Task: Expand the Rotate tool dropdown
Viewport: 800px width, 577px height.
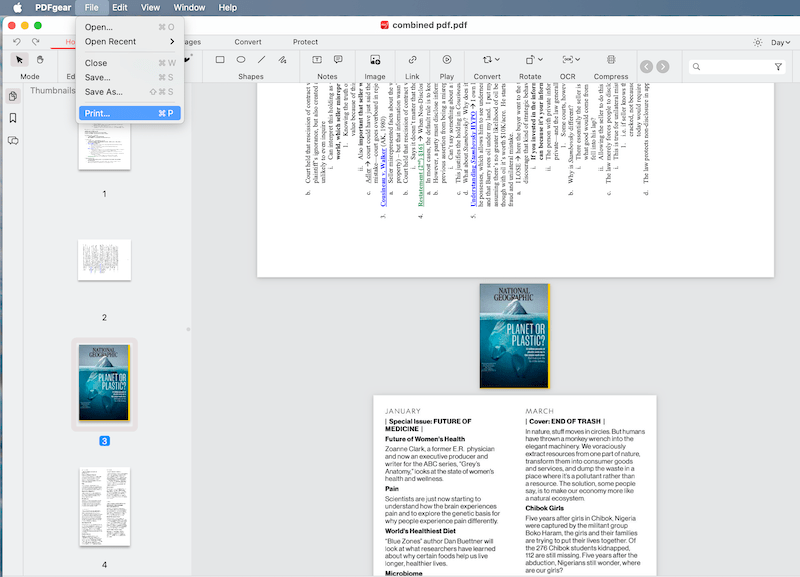Action: click(x=540, y=60)
